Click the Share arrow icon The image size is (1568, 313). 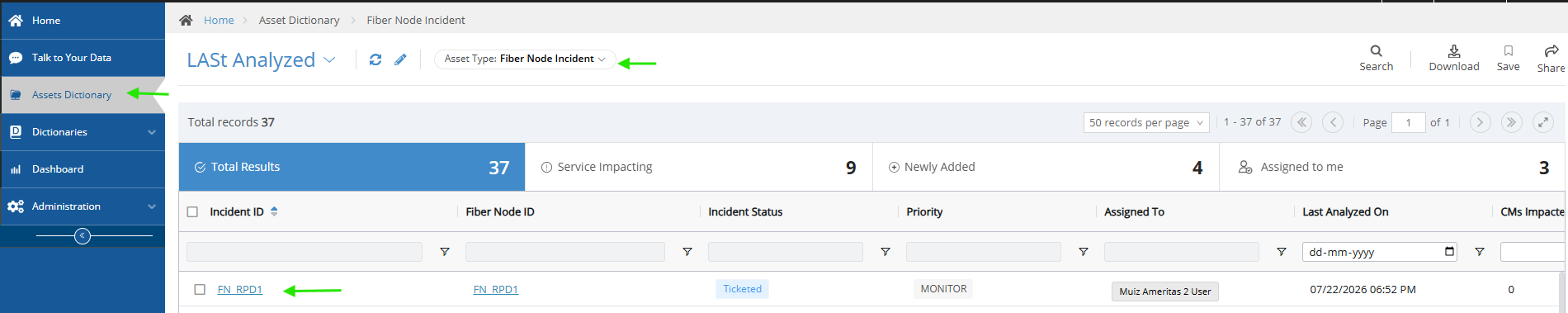(x=1551, y=51)
